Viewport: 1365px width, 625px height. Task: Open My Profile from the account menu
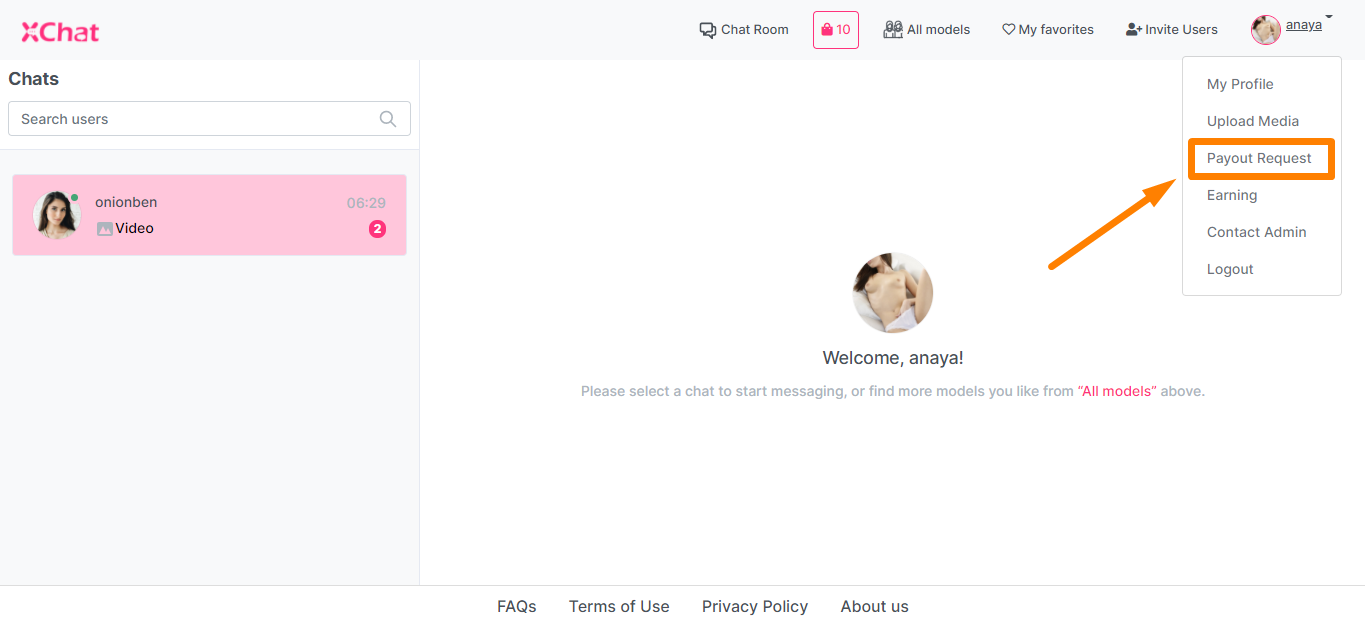[1240, 84]
